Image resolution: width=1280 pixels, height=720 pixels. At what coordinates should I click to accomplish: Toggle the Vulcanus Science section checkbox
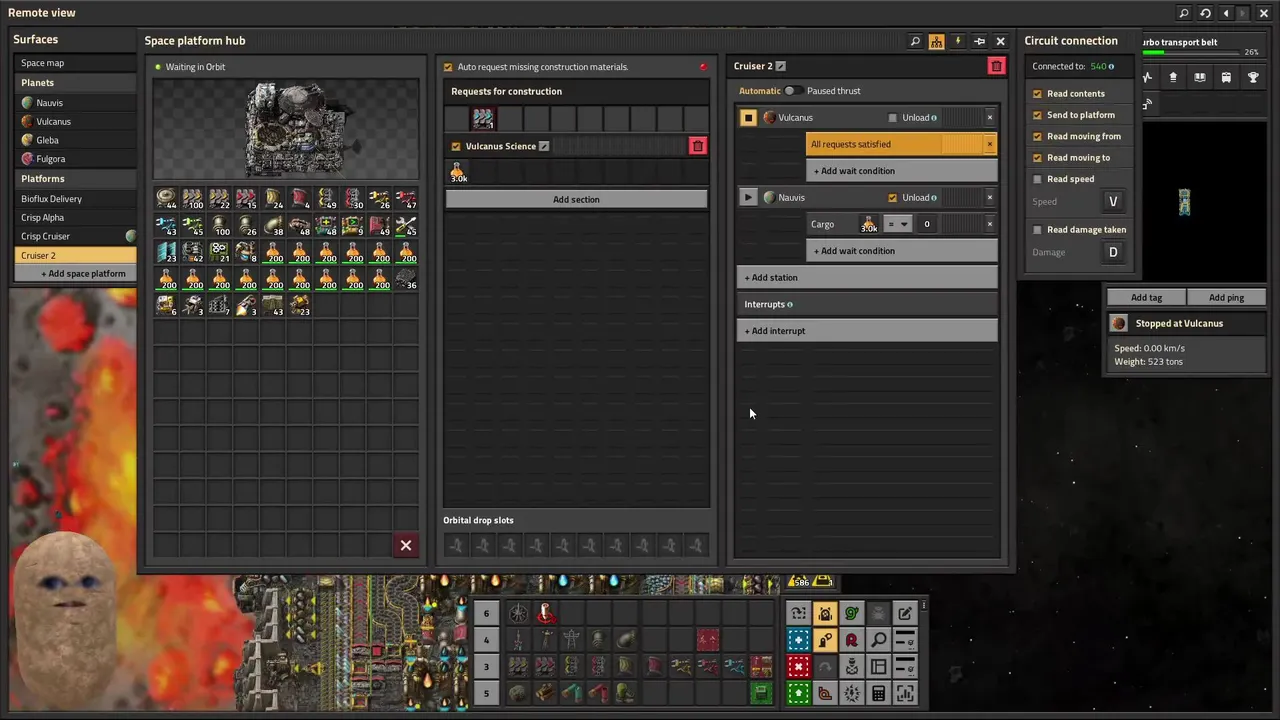tap(456, 146)
